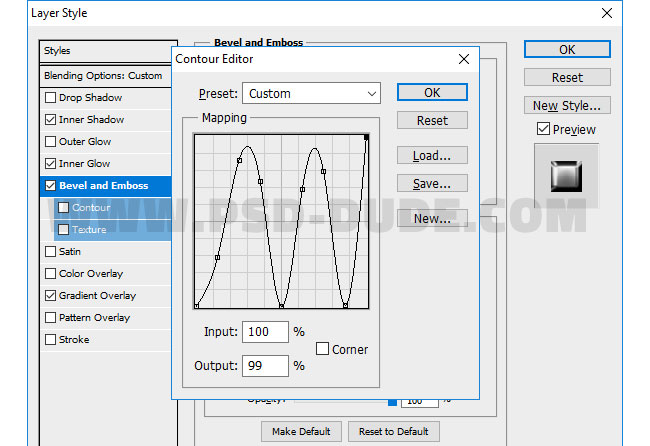
Task: Click the Output percentage field
Action: tap(265, 366)
